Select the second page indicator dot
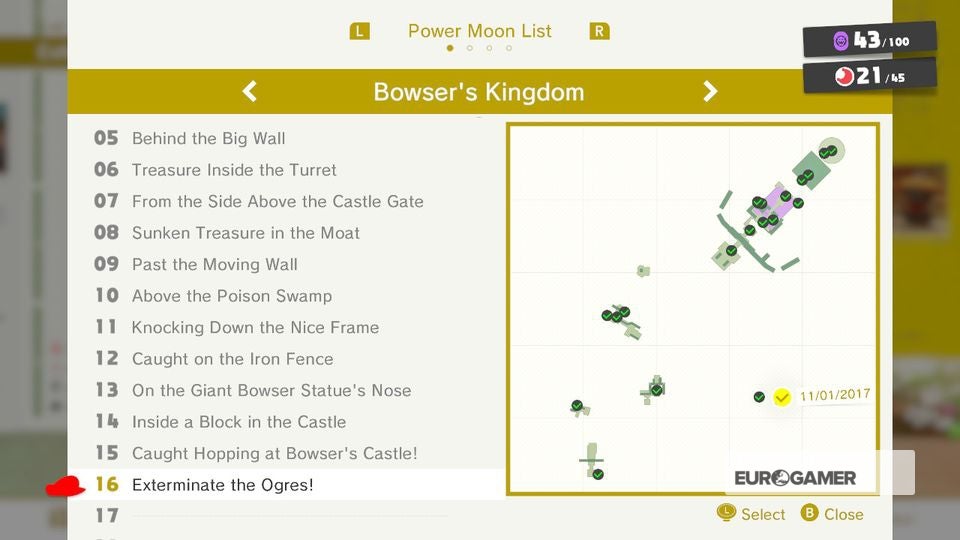 pos(470,48)
